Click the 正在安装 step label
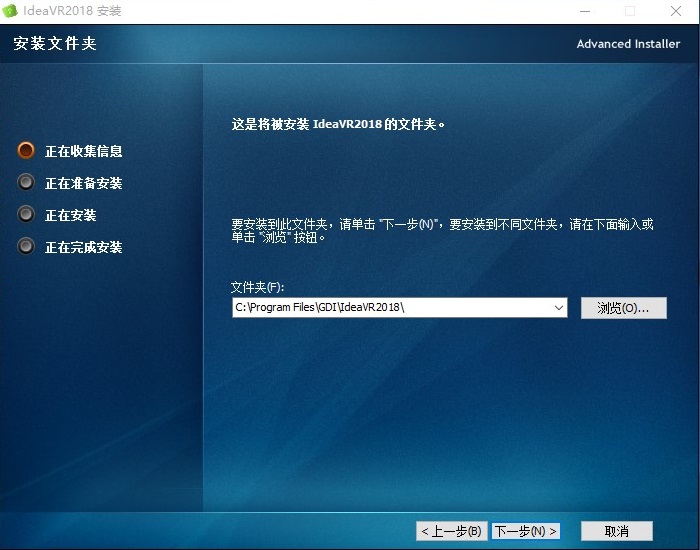Screen dimensions: 700x550 (71, 215)
